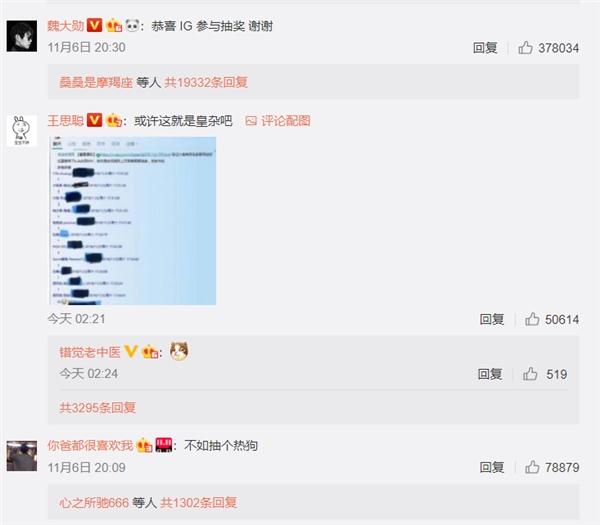600x525 pixels.
Task: Click the 11.11 badge beside 你爸都很喜欢我
Action: pos(164,445)
